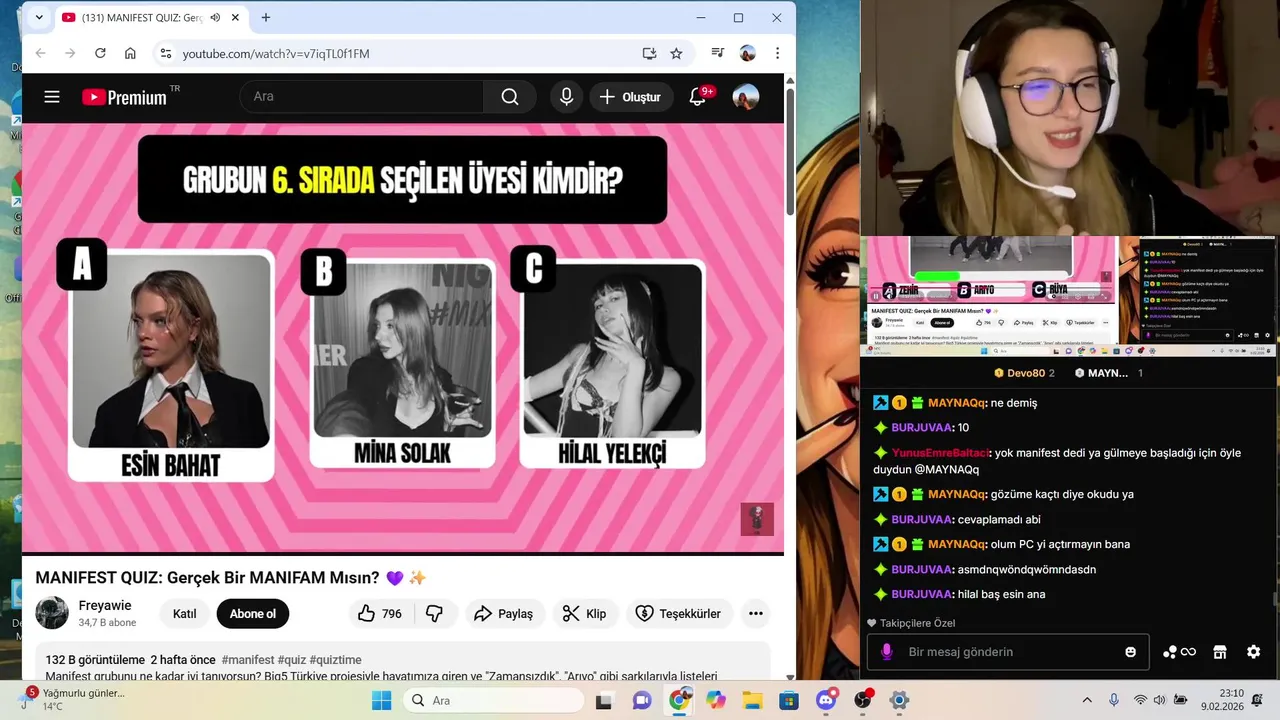Image resolution: width=1280 pixels, height=720 pixels.
Task: Click Devo80 top gifter entry
Action: click(1024, 373)
